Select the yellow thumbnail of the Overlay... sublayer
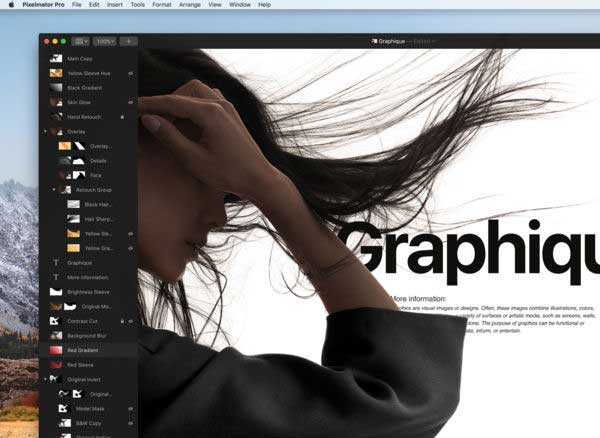This screenshot has width=600, height=438. pos(65,146)
